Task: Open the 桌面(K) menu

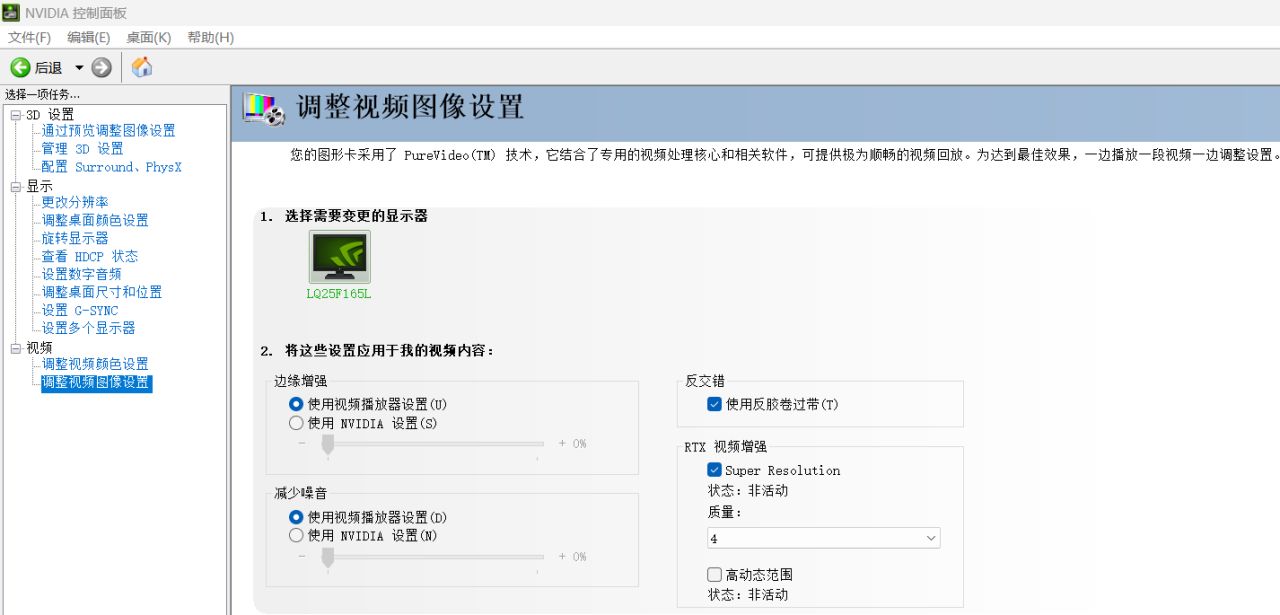Action: (148, 37)
